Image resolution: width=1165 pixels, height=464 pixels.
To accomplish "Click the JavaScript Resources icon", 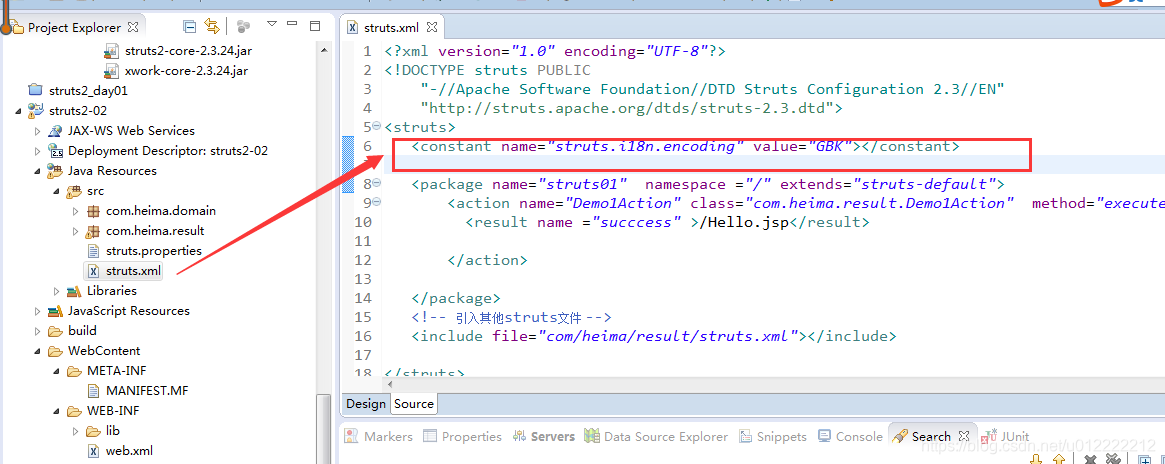I will (x=56, y=311).
